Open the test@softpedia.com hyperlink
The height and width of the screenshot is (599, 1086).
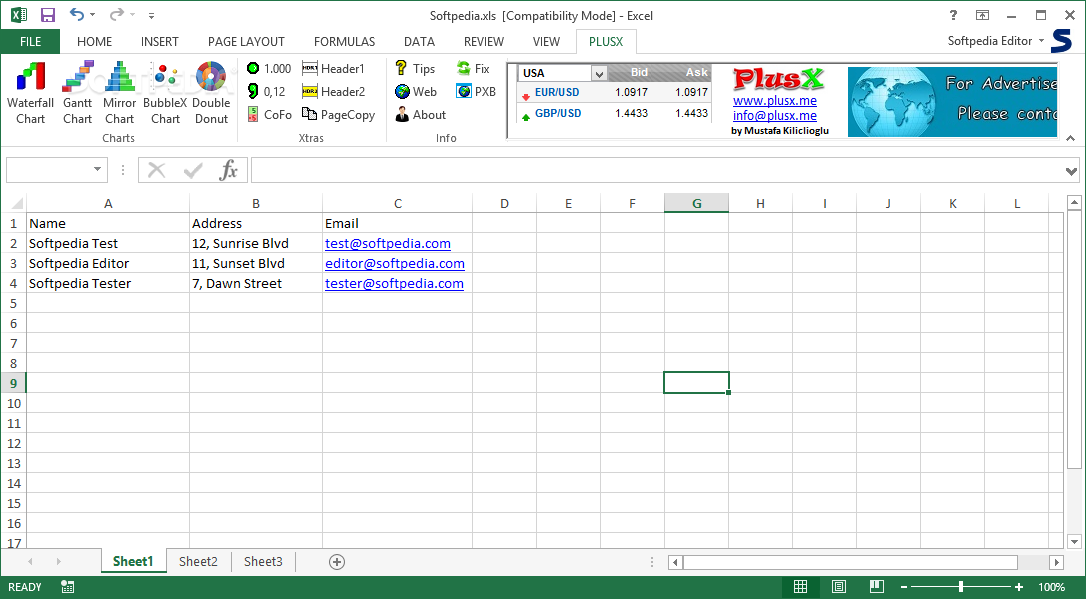[388, 244]
